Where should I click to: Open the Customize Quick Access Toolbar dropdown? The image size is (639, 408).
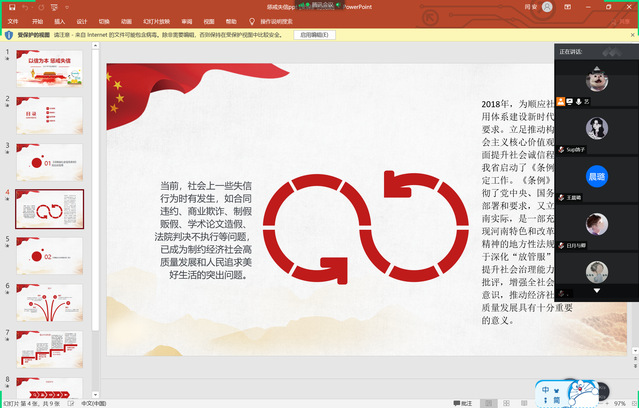coord(55,6)
